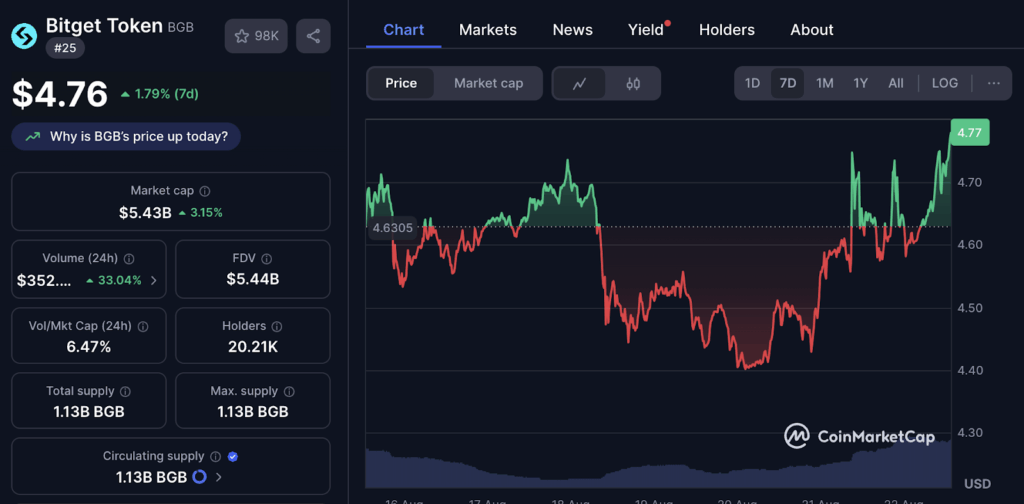Image resolution: width=1024 pixels, height=504 pixels.
Task: Expand the Circulating supply chevron
Action: pos(219,477)
